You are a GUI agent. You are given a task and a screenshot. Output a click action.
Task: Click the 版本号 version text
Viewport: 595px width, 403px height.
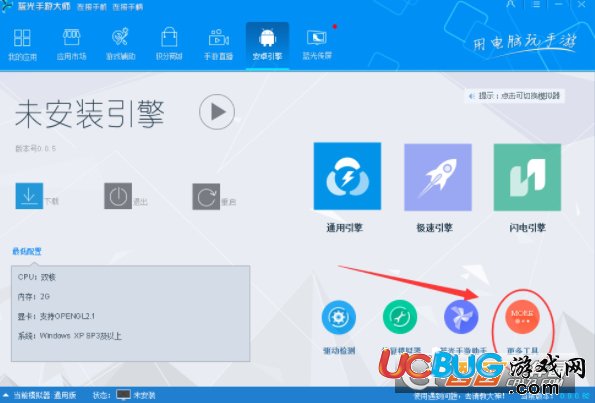click(35, 148)
